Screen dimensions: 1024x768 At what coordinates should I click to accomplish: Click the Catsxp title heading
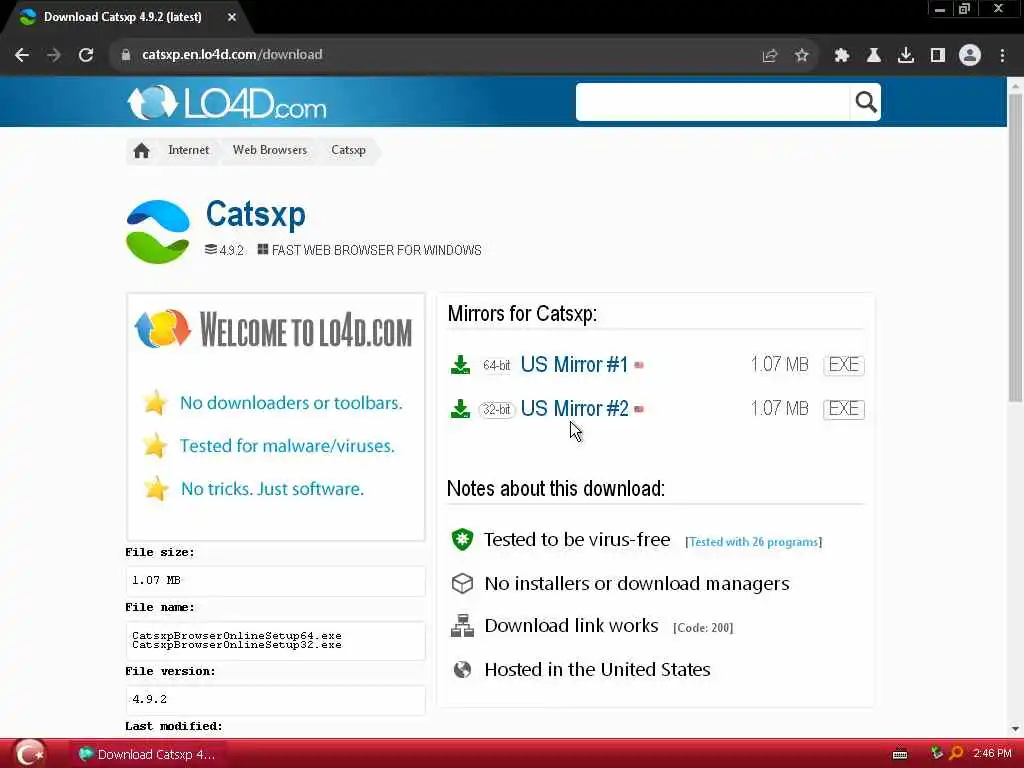click(255, 214)
